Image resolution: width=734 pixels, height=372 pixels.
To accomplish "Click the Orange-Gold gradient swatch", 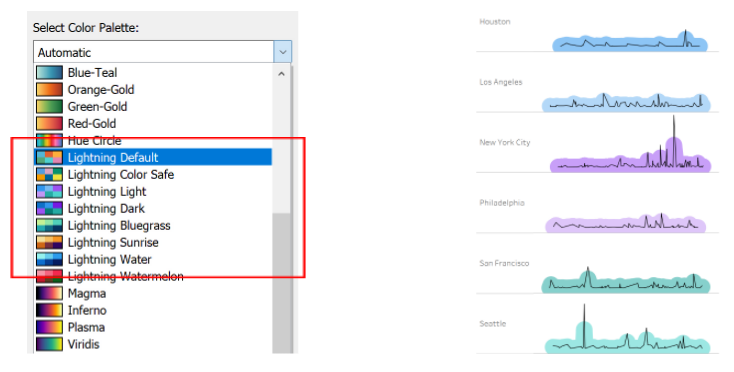I will (x=49, y=89).
